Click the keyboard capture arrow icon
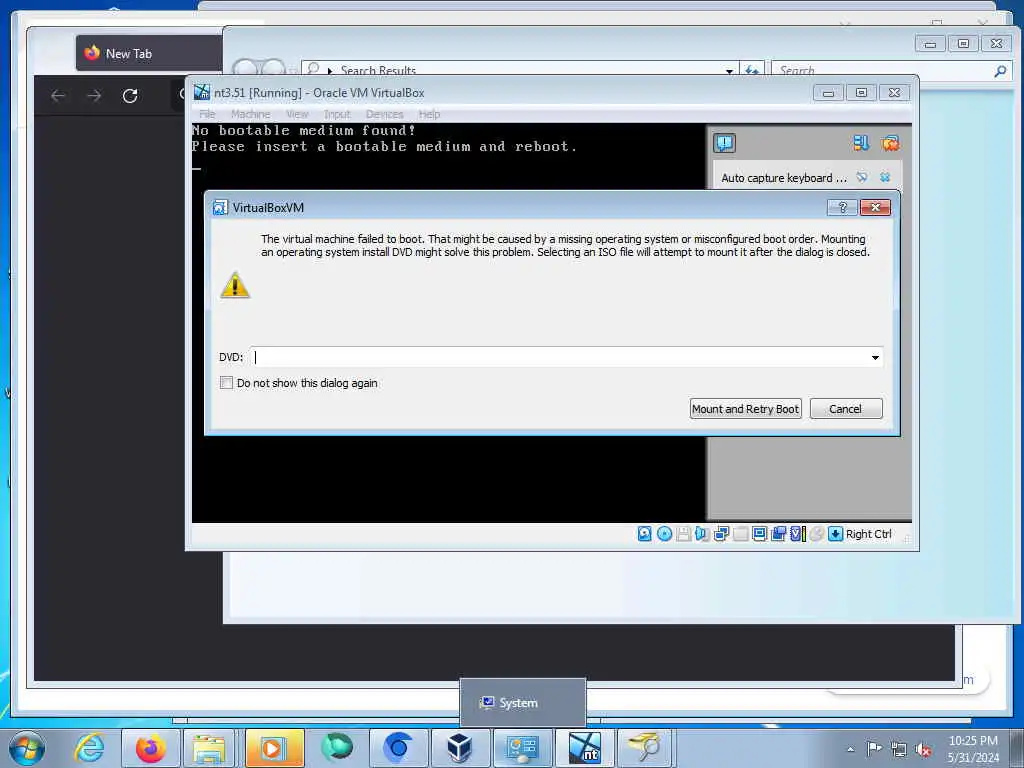Viewport: 1024px width, 768px height. (835, 534)
